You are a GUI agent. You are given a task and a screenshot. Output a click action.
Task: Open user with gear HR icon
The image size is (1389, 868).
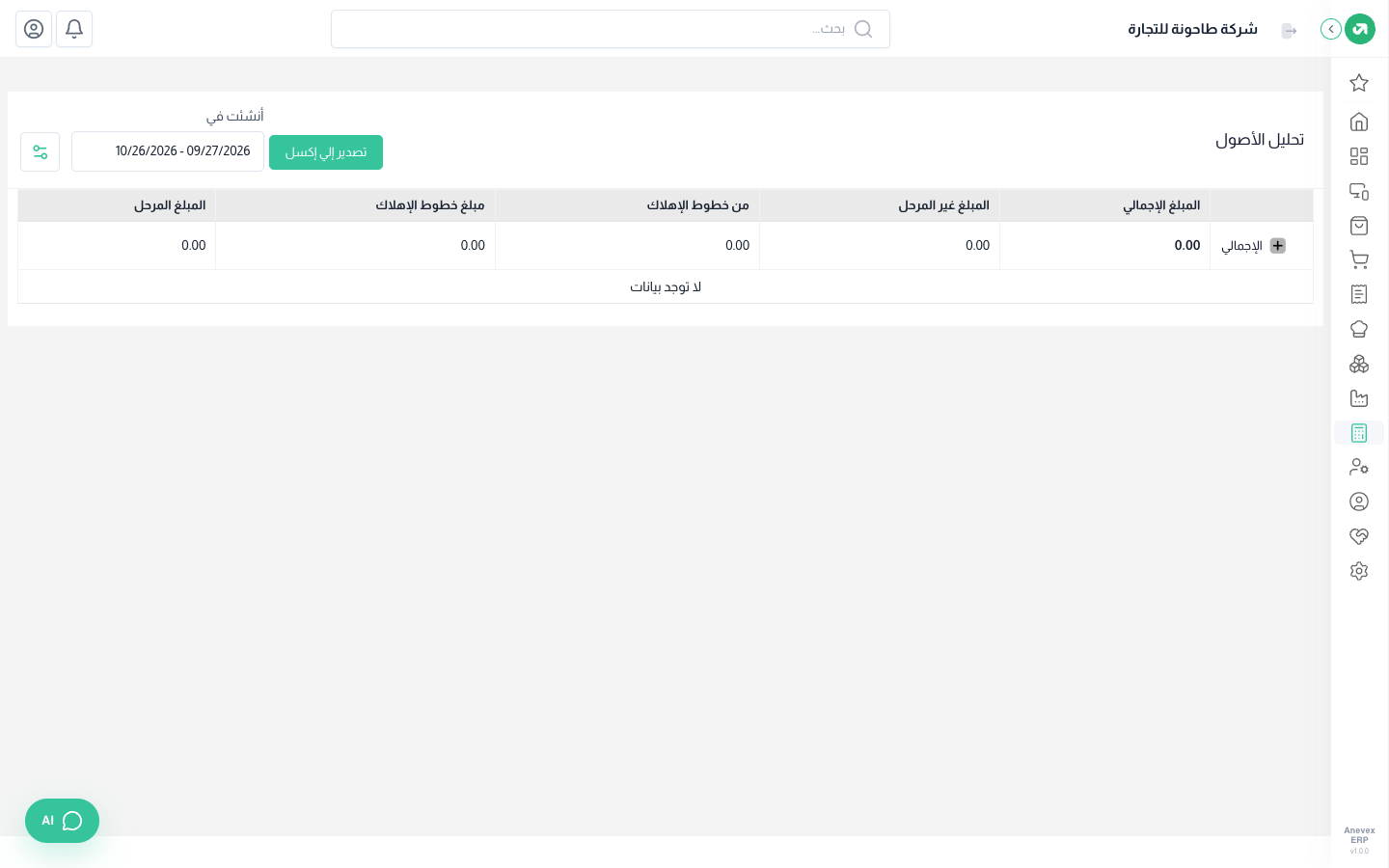[1359, 467]
